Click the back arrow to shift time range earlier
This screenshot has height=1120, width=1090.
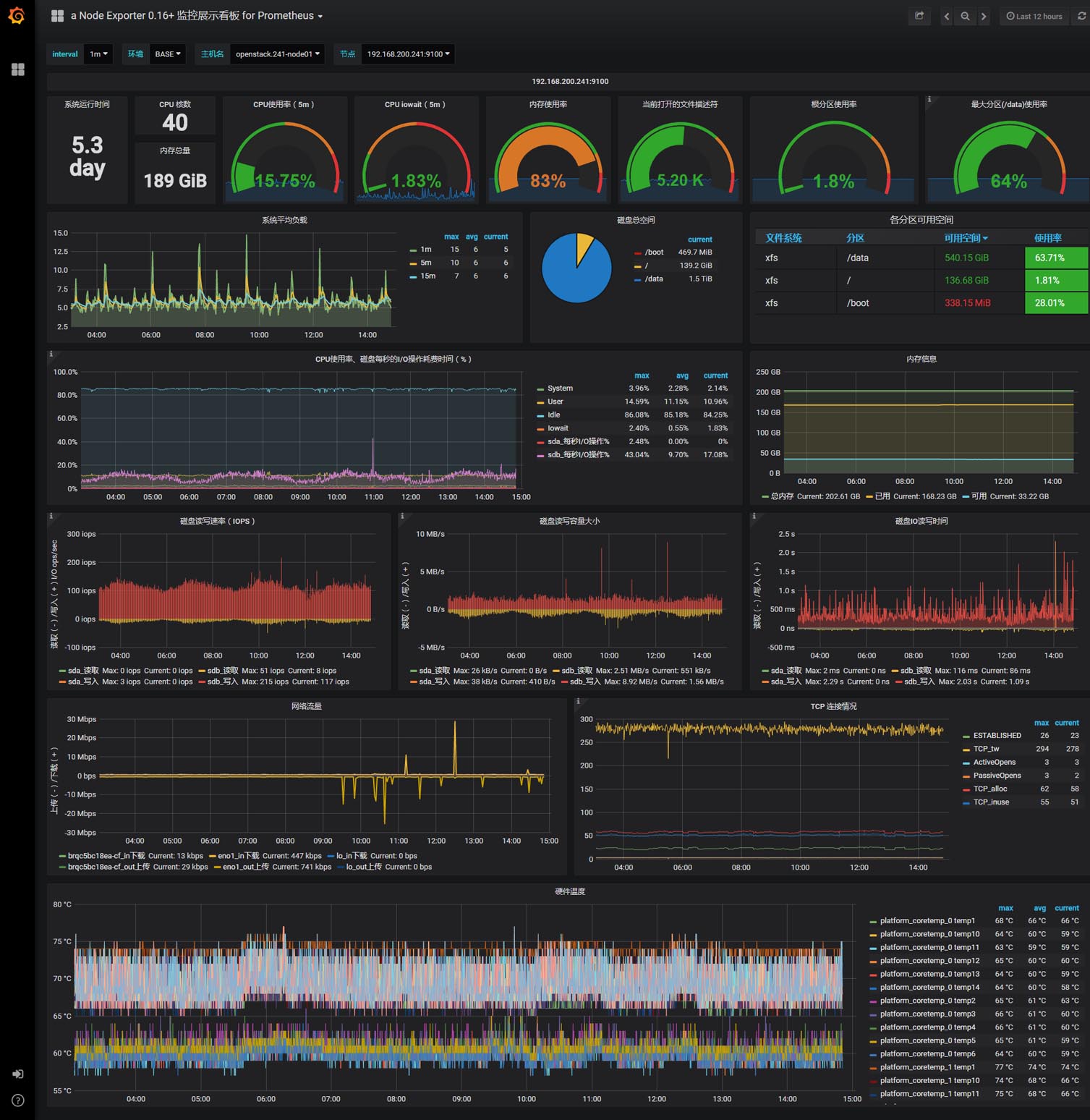click(x=946, y=16)
